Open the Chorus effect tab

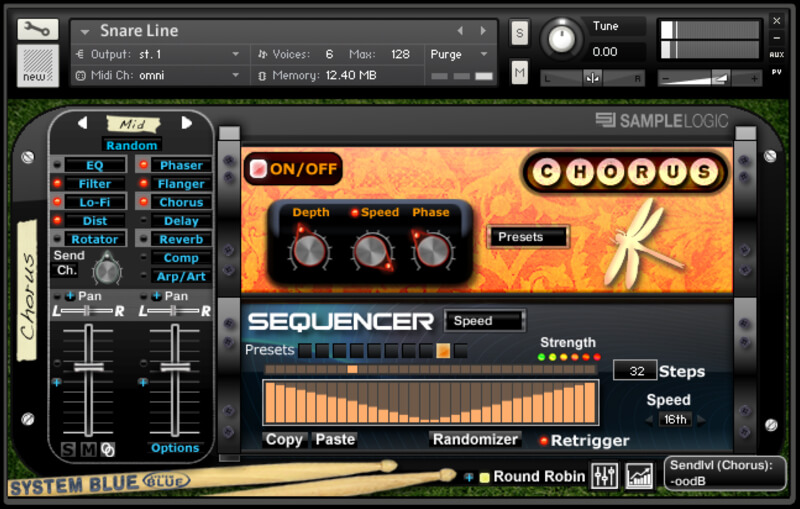[x=181, y=202]
